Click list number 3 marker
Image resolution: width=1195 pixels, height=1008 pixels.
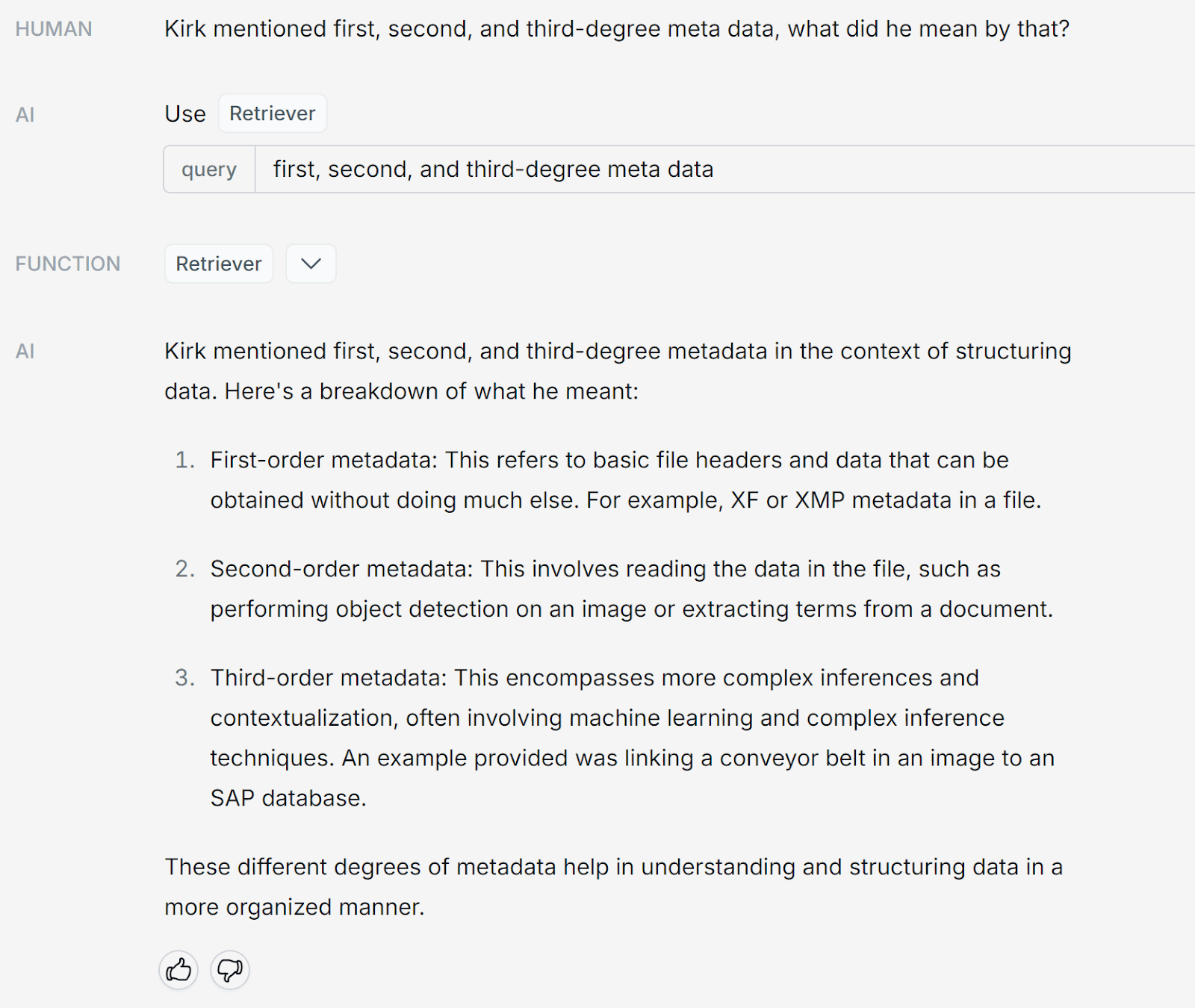pos(184,678)
